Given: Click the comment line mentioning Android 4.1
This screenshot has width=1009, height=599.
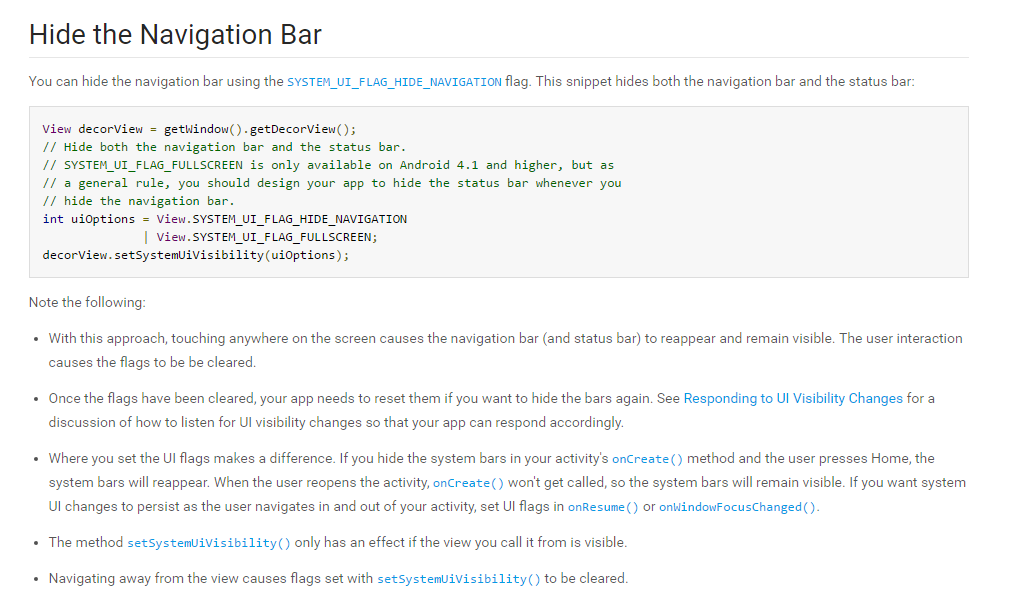Looking at the screenshot, I should [x=328, y=165].
